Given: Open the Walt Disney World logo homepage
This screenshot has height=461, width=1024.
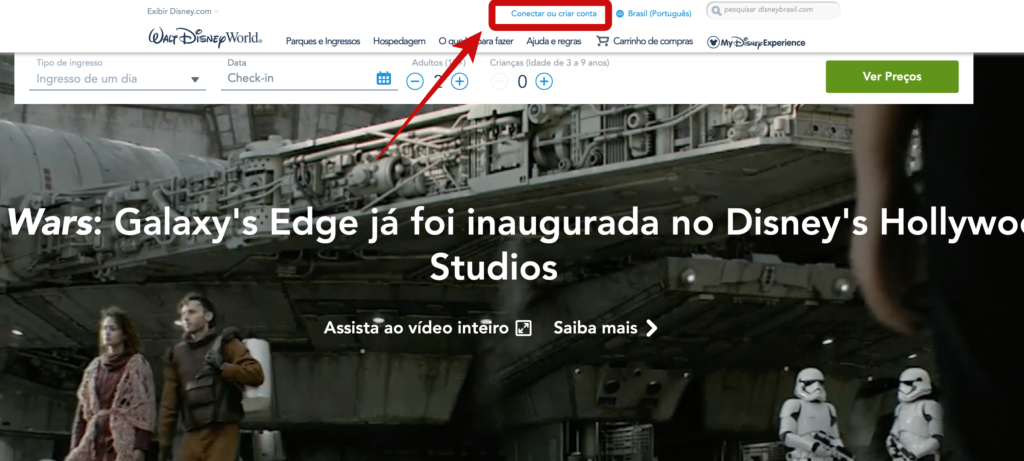Looking at the screenshot, I should pyautogui.click(x=205, y=38).
